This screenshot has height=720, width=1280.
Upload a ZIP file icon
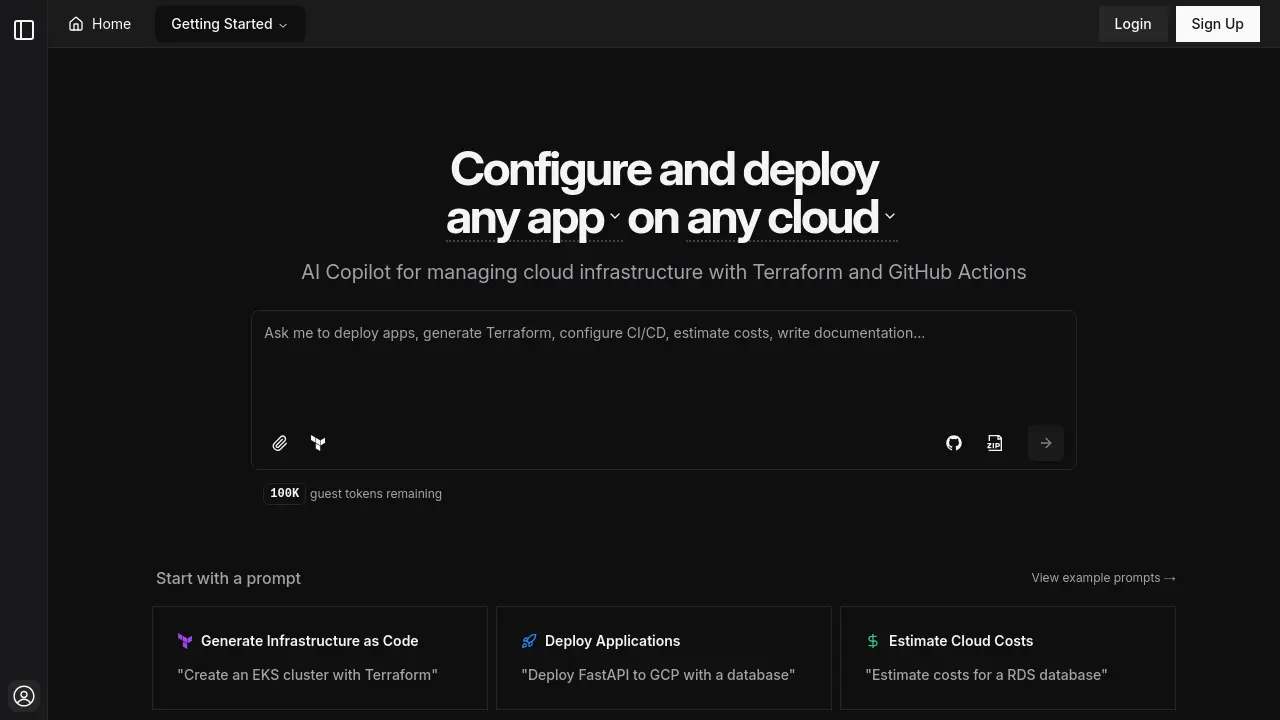995,443
